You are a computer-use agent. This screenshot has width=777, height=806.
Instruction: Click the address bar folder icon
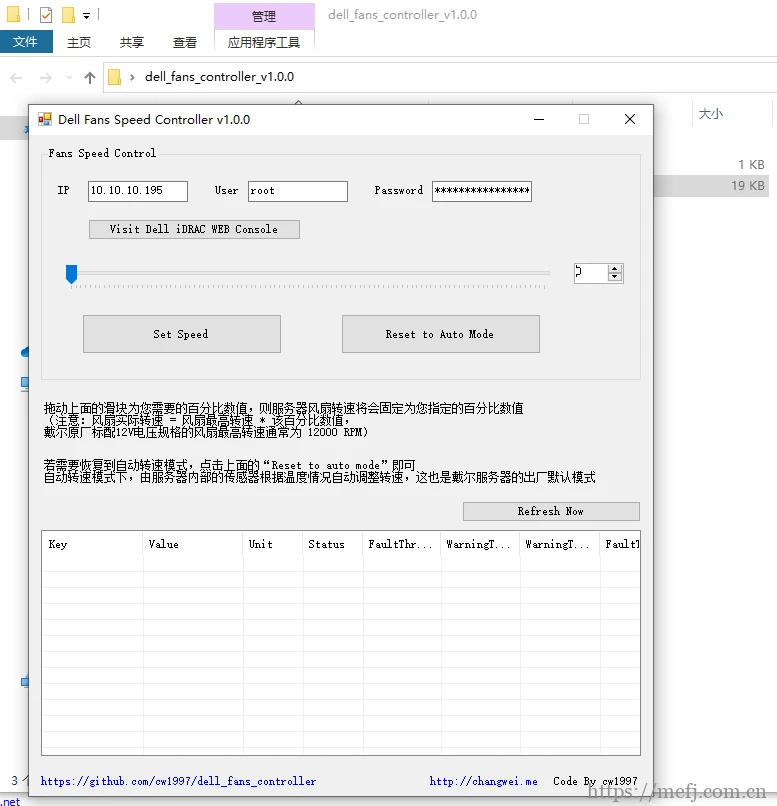tap(115, 78)
